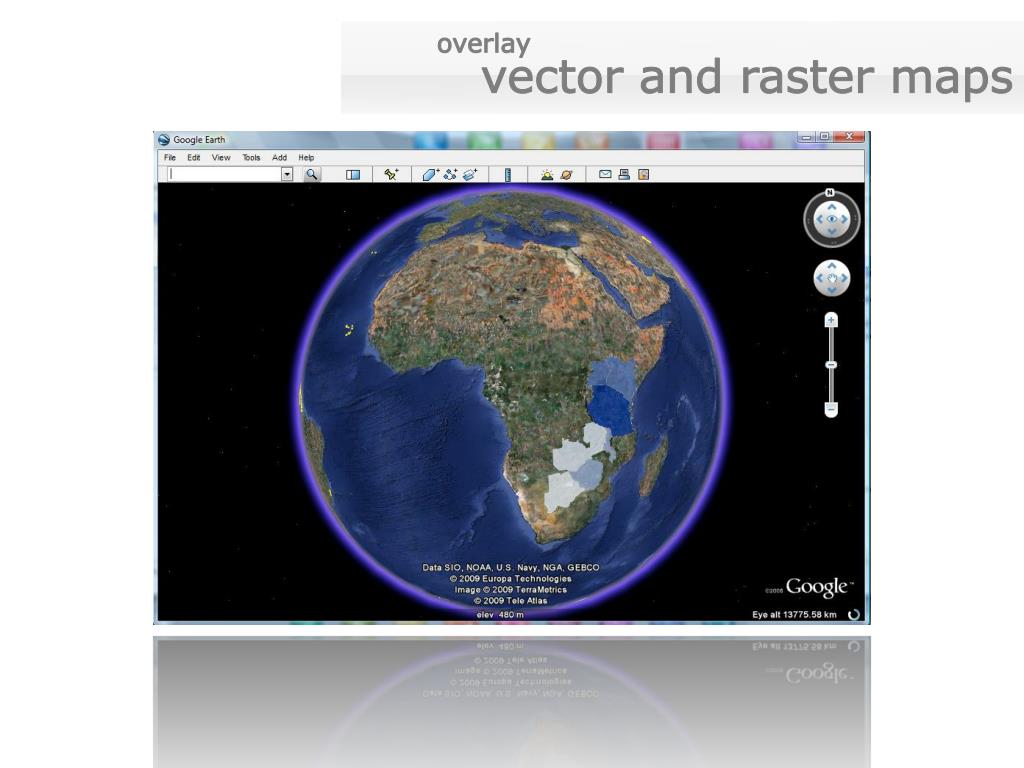This screenshot has width=1024, height=768.
Task: Click in the search input field
Action: pos(223,174)
